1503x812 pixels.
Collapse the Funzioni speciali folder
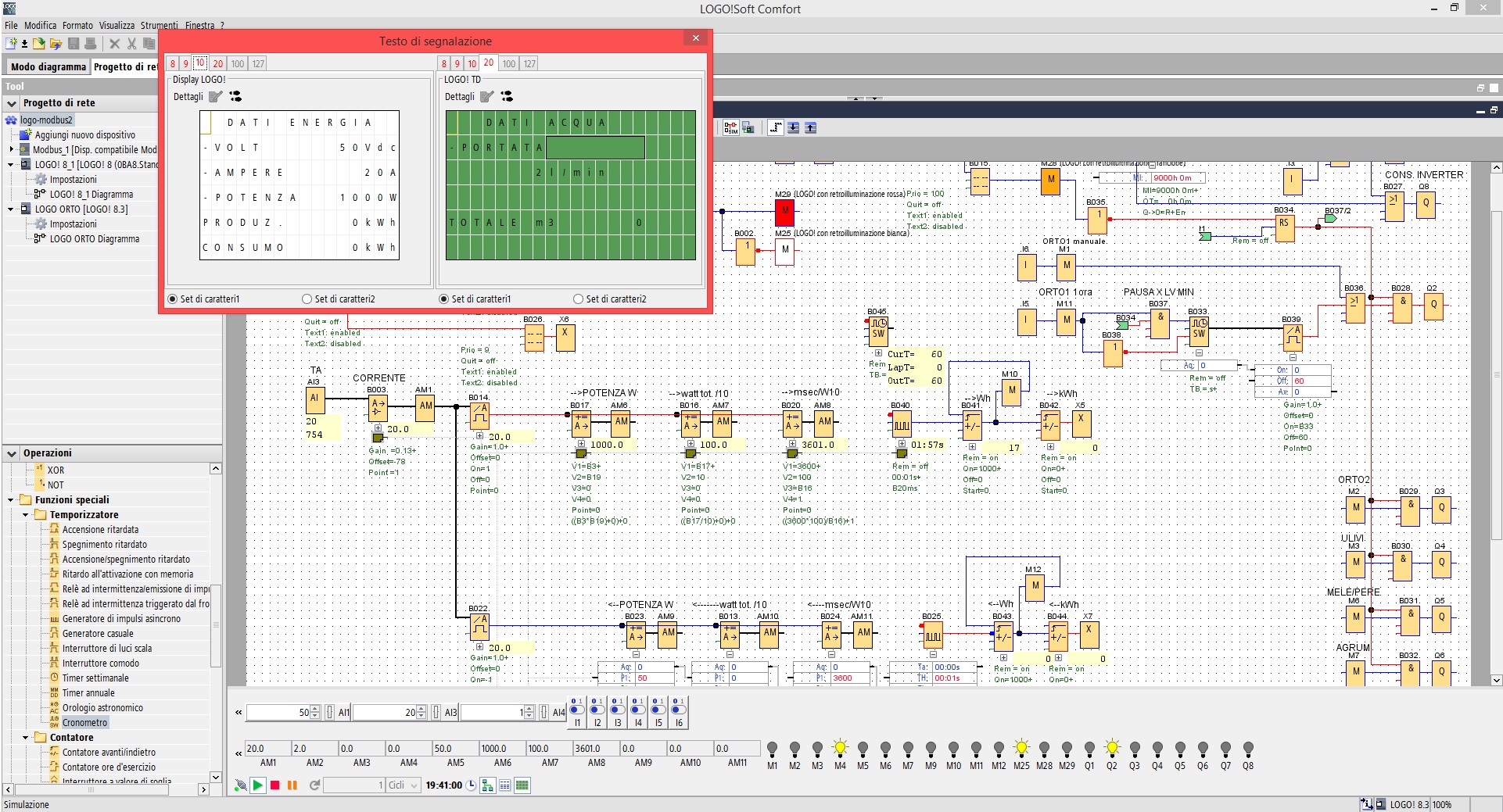(x=11, y=500)
